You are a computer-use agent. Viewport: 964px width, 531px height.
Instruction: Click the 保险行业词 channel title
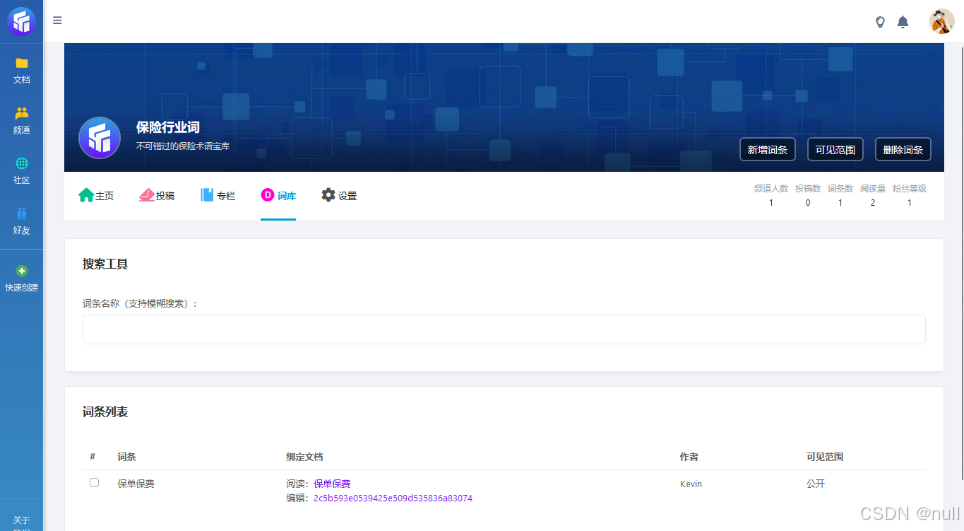[168, 127]
